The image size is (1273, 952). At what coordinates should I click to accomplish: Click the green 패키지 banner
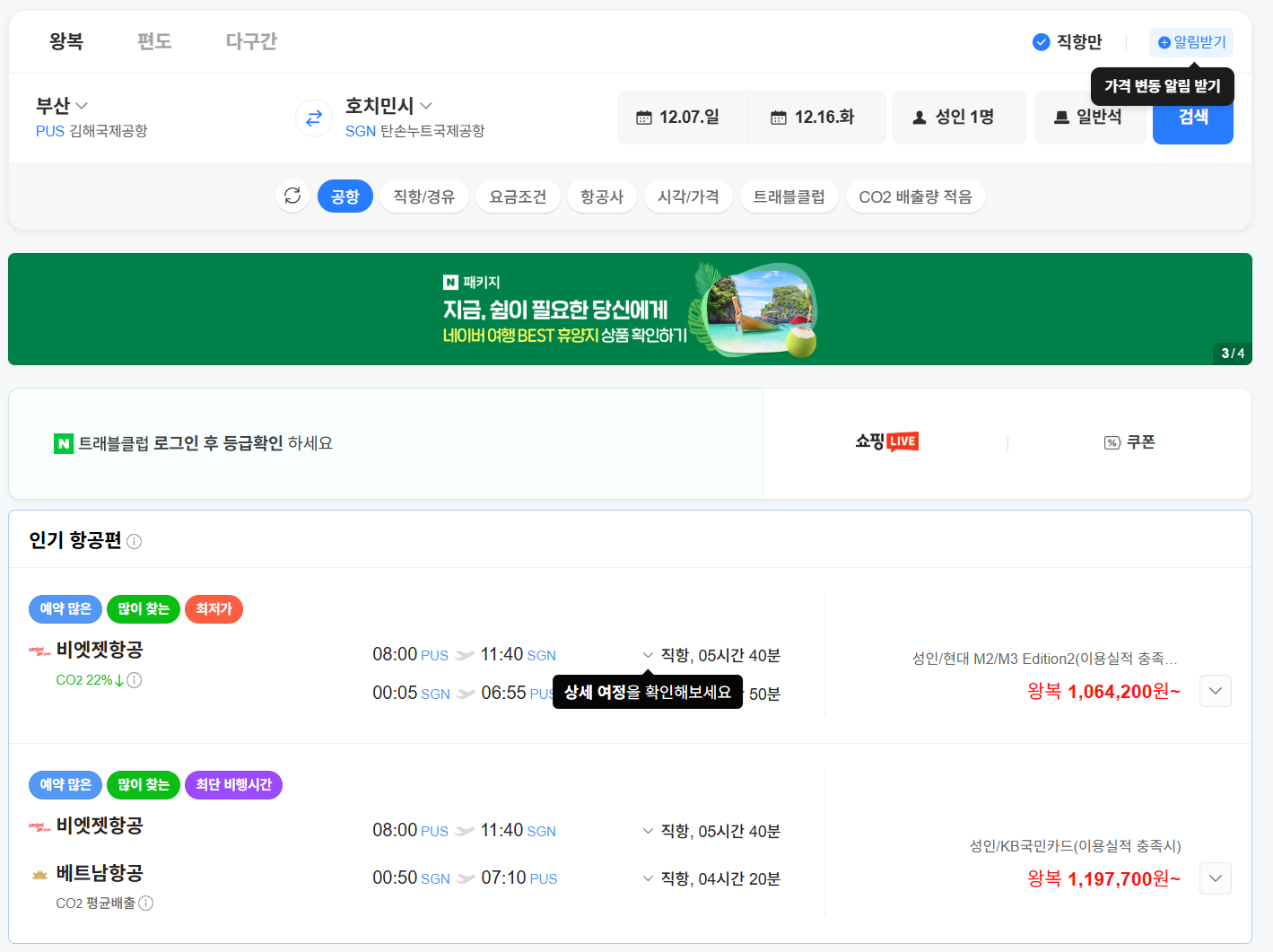click(630, 310)
